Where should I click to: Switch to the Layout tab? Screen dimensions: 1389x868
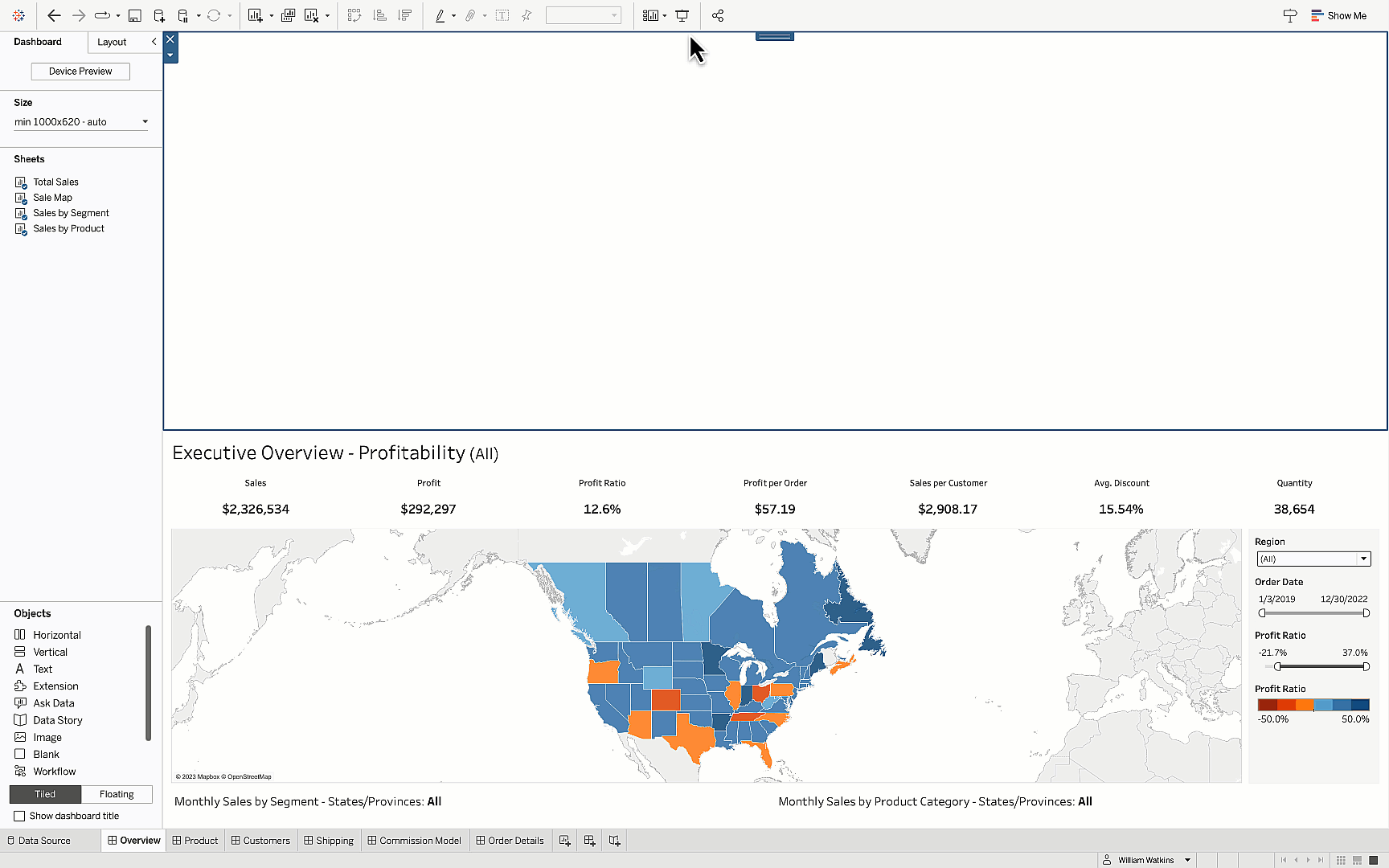(x=112, y=42)
